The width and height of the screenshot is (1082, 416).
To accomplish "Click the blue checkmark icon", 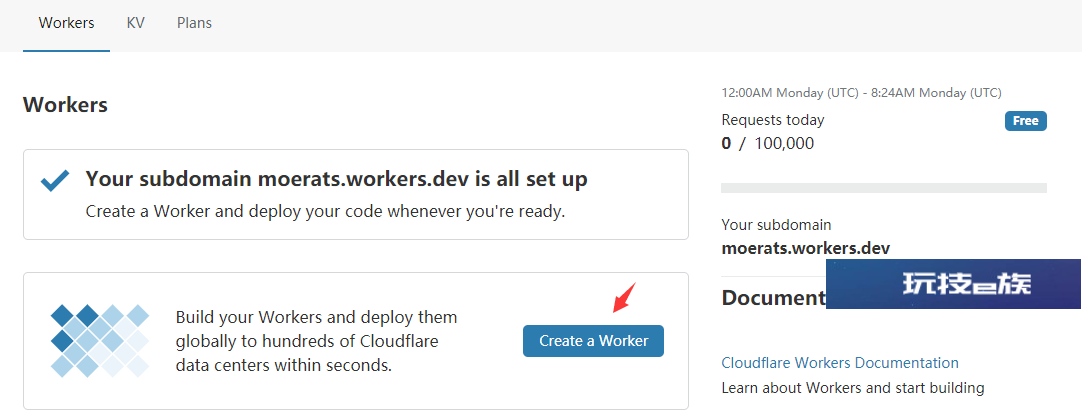I will point(55,181).
